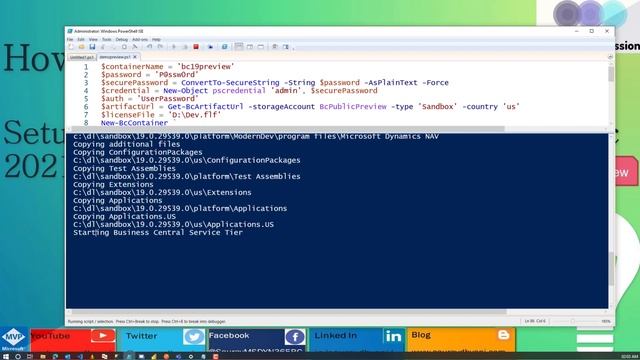
Task: Close the demopreview.ps1 tab
Action: point(135,57)
